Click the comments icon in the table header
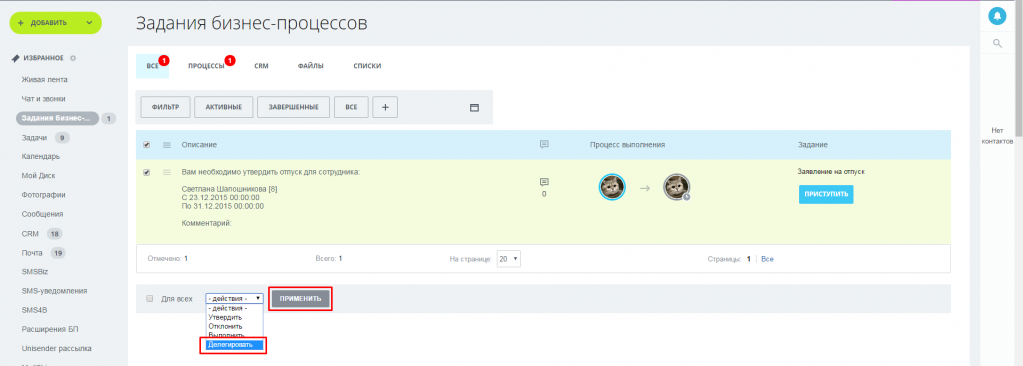This screenshot has width=1023, height=366. [x=544, y=144]
